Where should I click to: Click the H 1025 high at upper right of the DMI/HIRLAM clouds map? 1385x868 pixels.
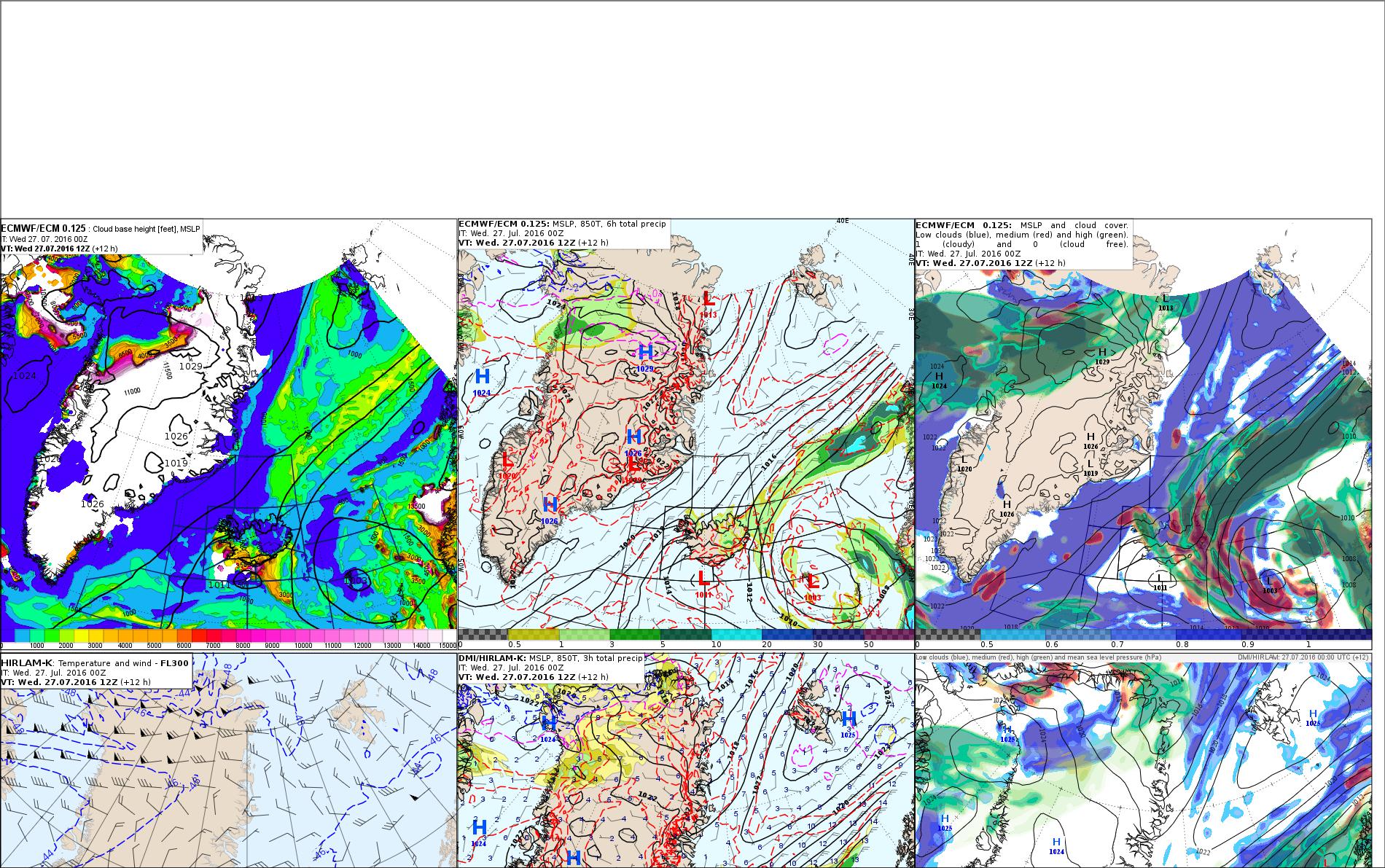click(1313, 718)
